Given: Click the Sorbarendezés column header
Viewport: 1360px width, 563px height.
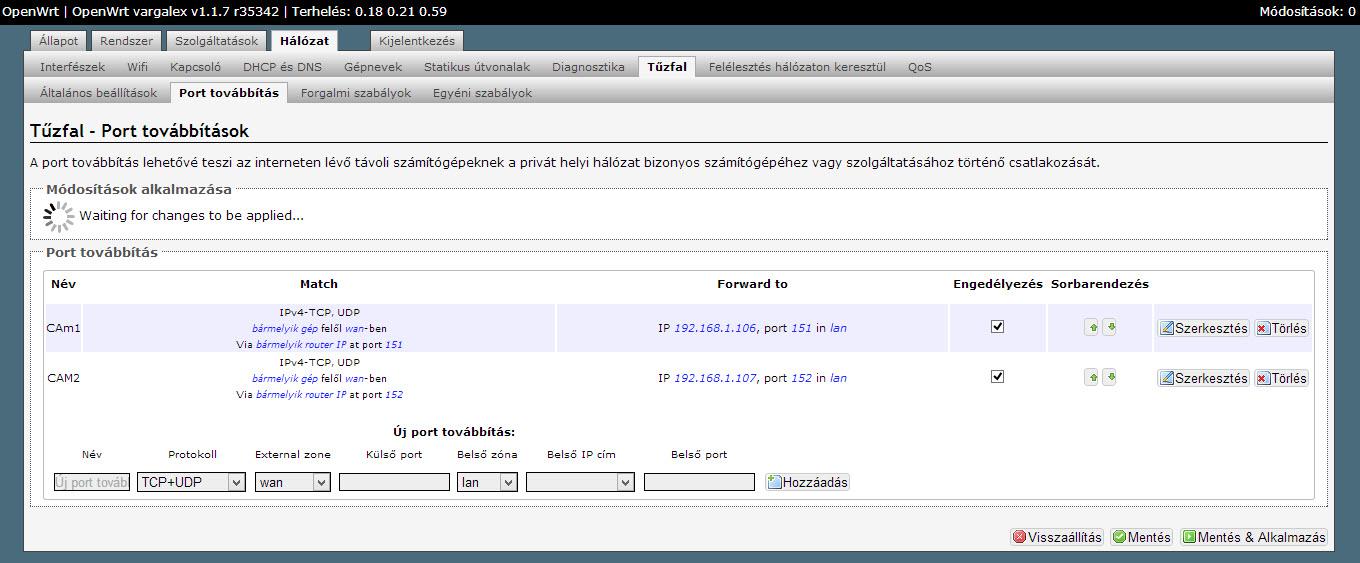Looking at the screenshot, I should pos(1100,284).
